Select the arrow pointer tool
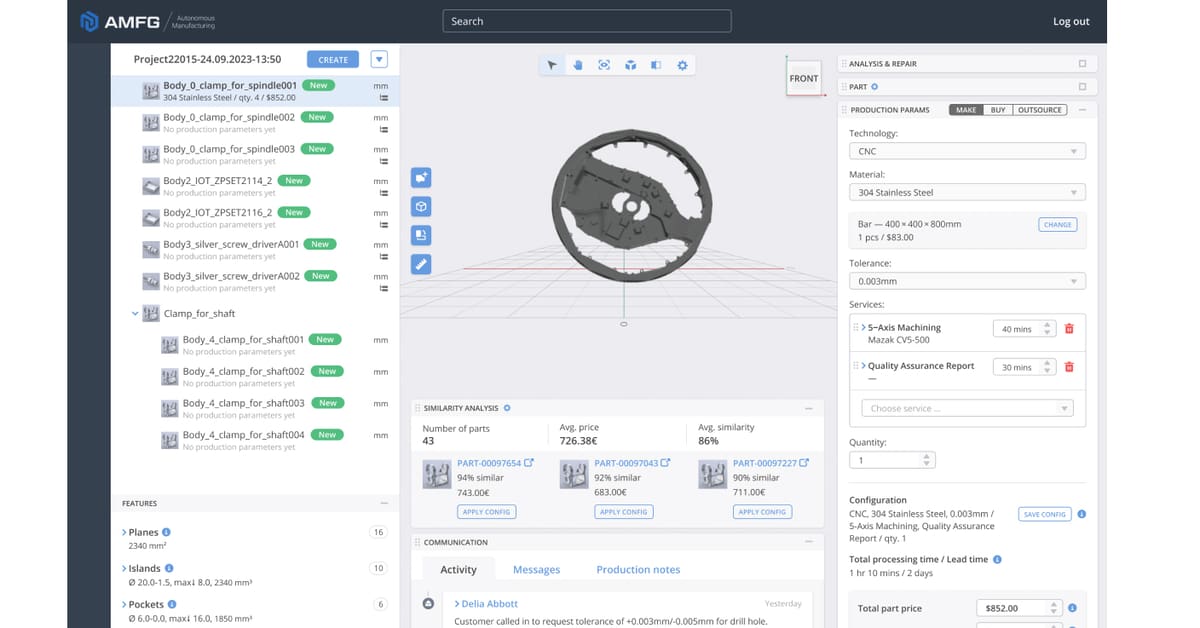Viewport: 1200px width, 628px height. (x=552, y=65)
